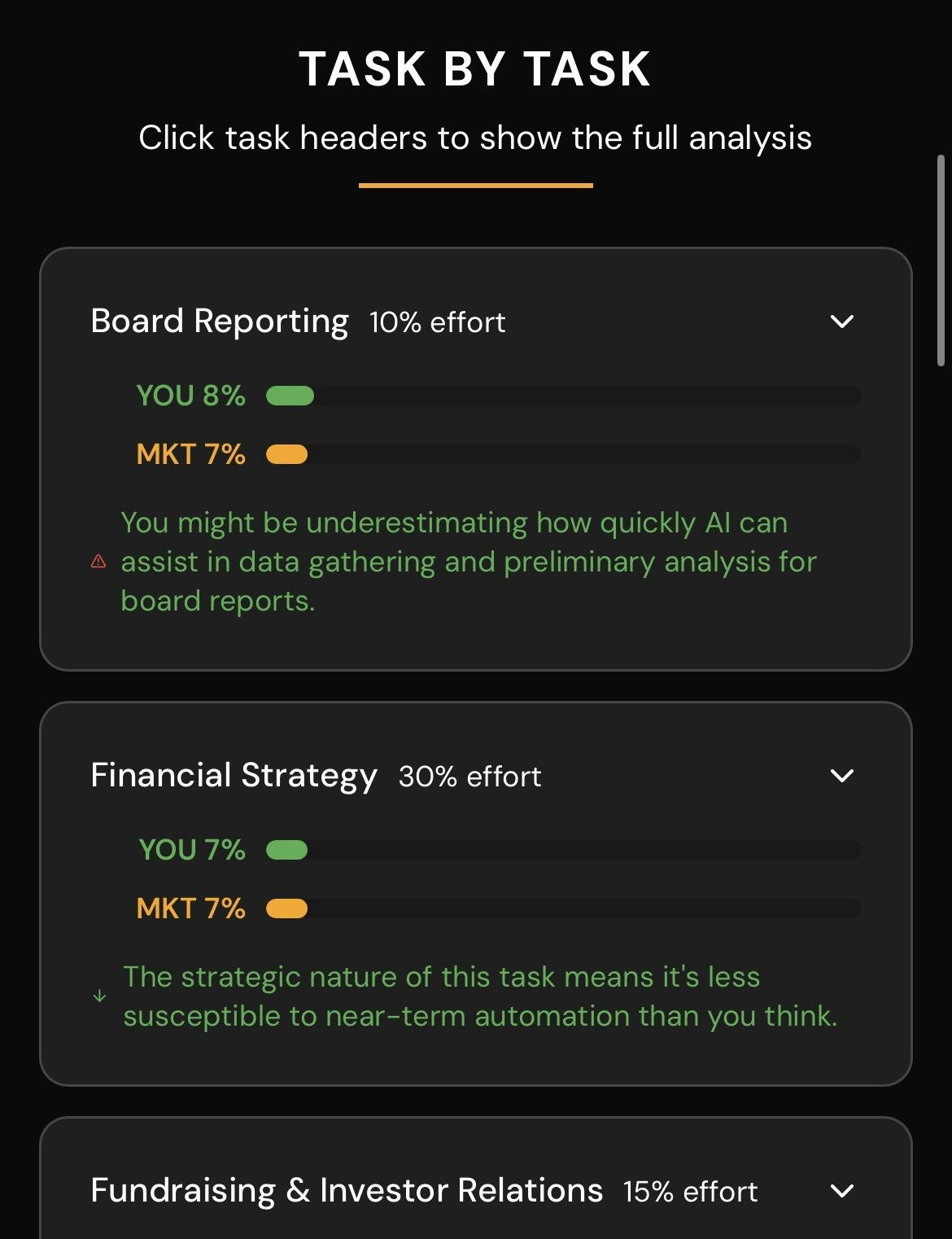Click the orange divider under the subtitle
952x1239 pixels.
tap(476, 186)
